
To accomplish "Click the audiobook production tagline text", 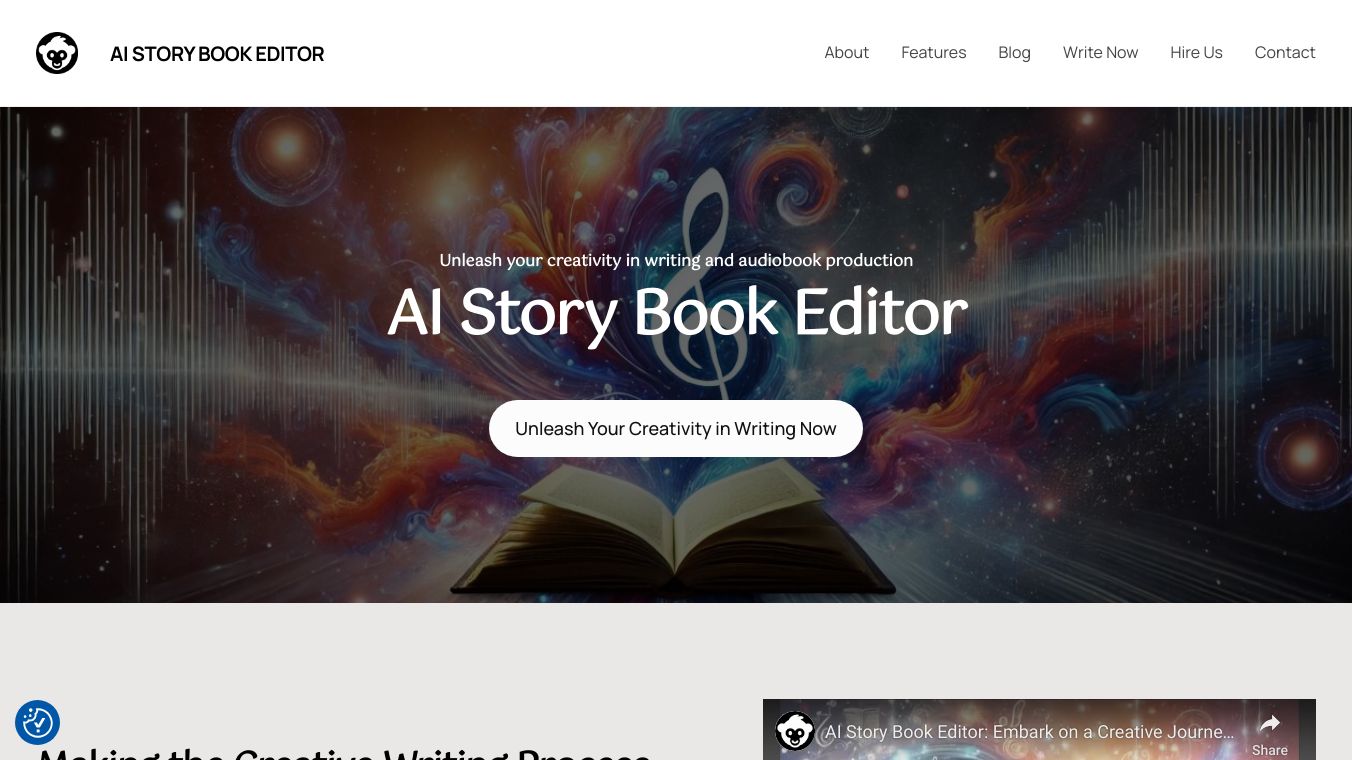I will click(676, 260).
